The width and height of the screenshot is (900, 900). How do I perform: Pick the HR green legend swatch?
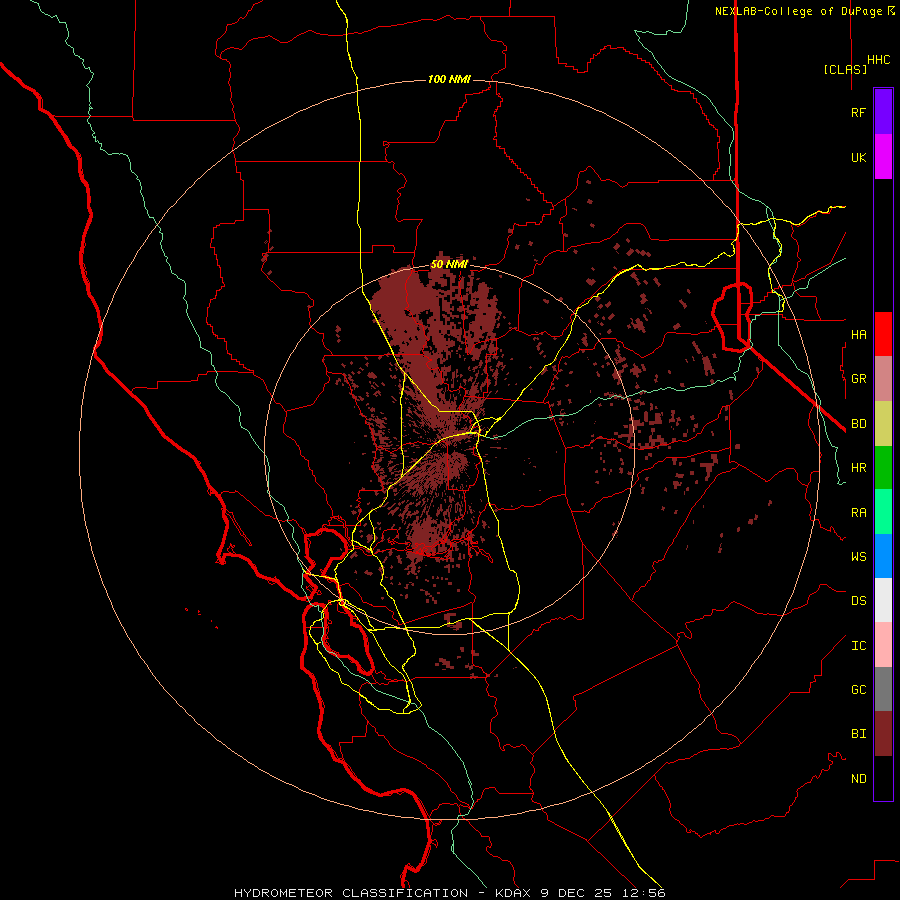[883, 468]
